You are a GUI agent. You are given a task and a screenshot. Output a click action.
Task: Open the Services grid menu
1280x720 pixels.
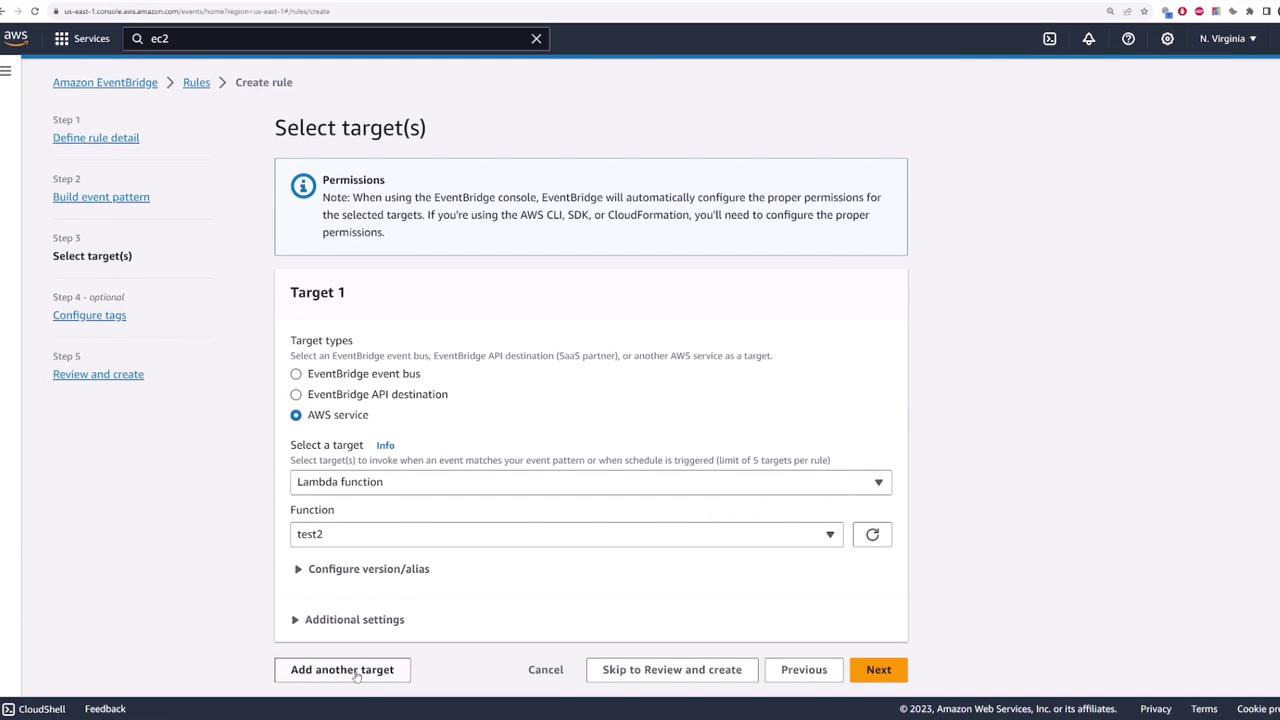62,38
